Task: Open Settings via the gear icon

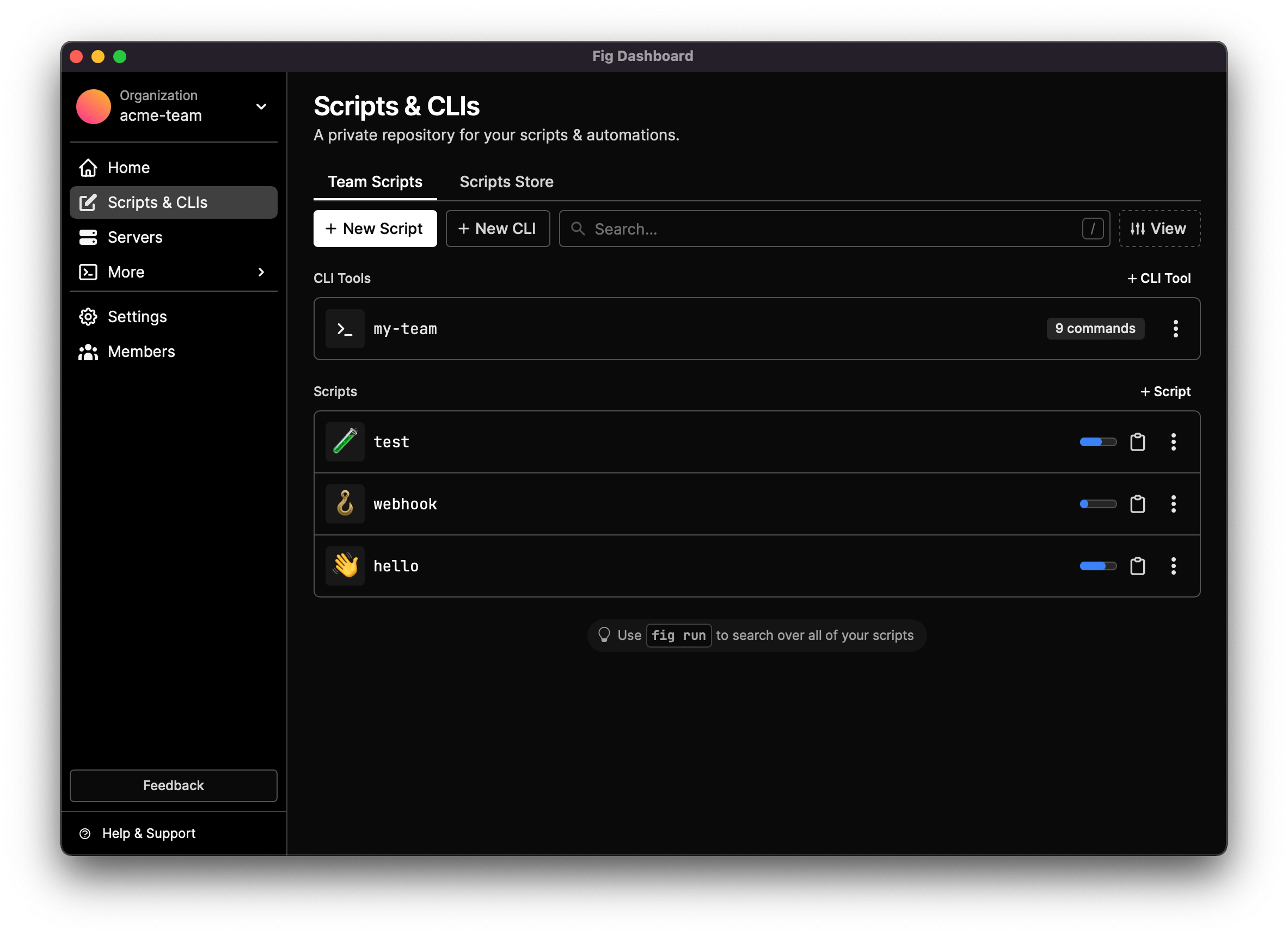Action: pyautogui.click(x=88, y=317)
